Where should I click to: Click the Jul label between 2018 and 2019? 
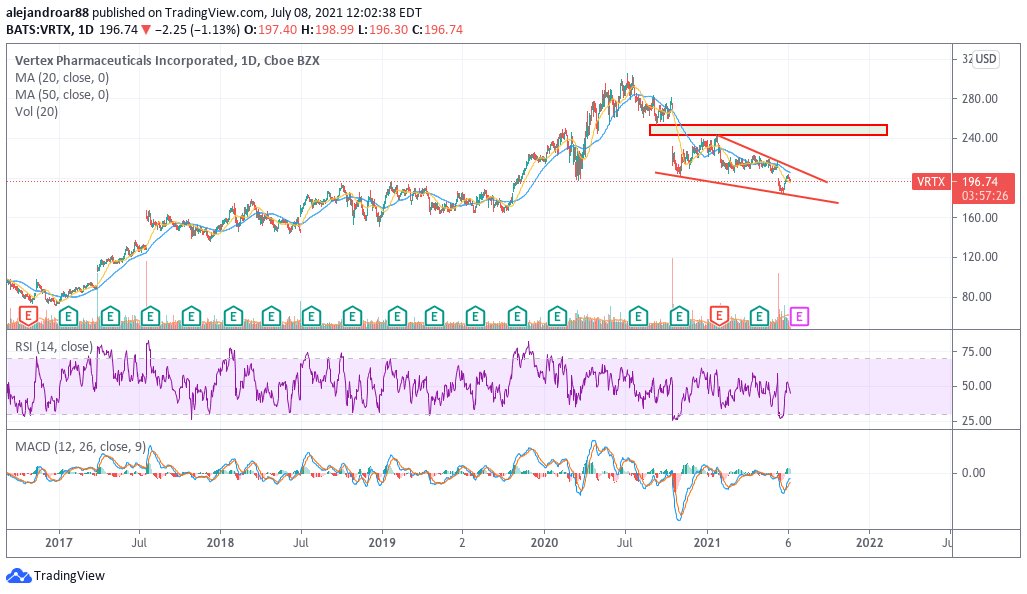tap(301, 542)
